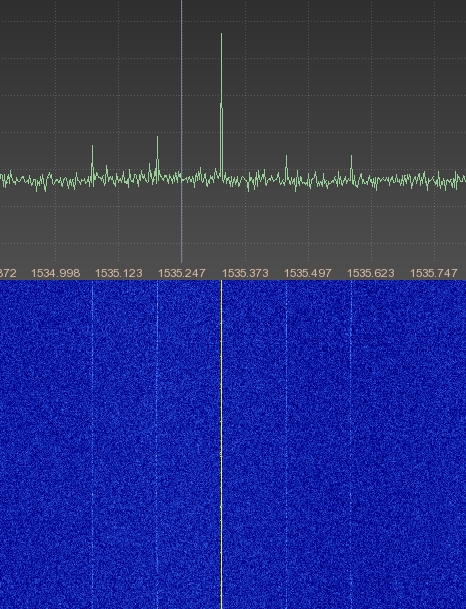The width and height of the screenshot is (466, 609).
Task: Click the 1535.623 frequency label
Action: click(371, 273)
